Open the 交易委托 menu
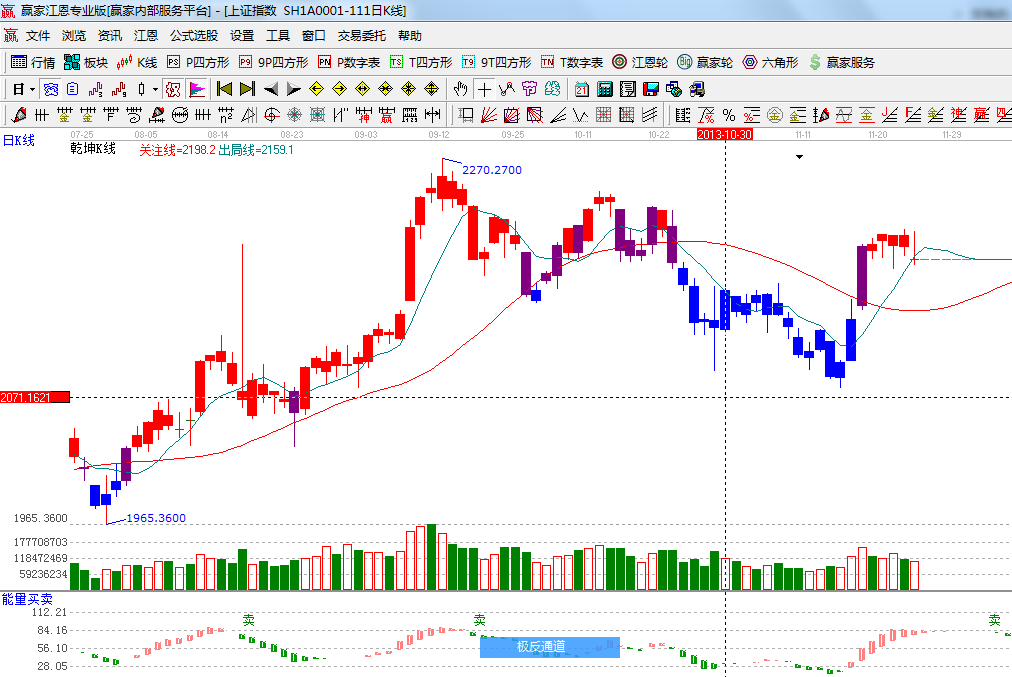Image resolution: width=1012 pixels, height=677 pixels. pyautogui.click(x=361, y=36)
